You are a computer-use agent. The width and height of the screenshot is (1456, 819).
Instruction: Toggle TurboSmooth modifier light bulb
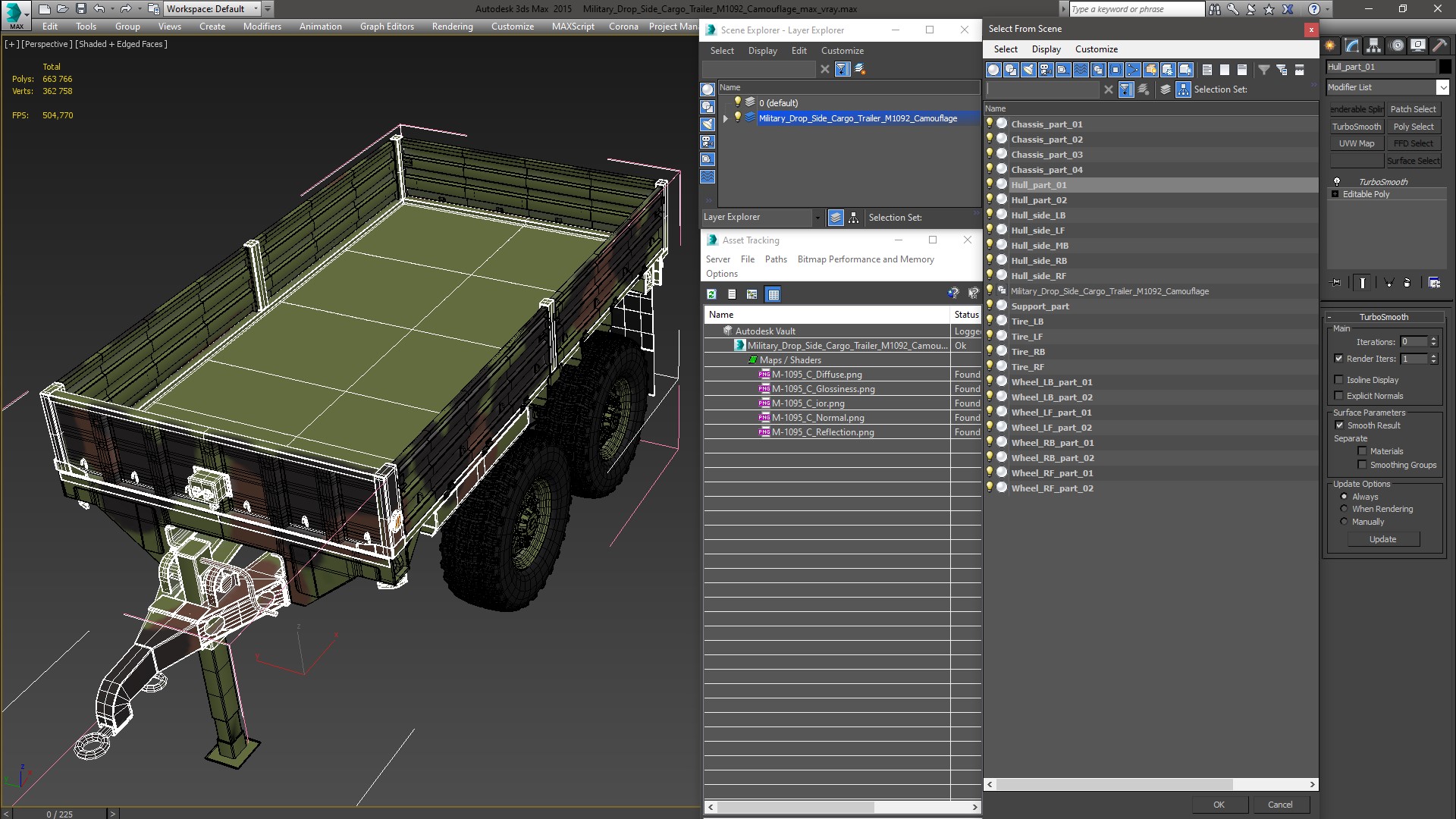click(x=1336, y=182)
